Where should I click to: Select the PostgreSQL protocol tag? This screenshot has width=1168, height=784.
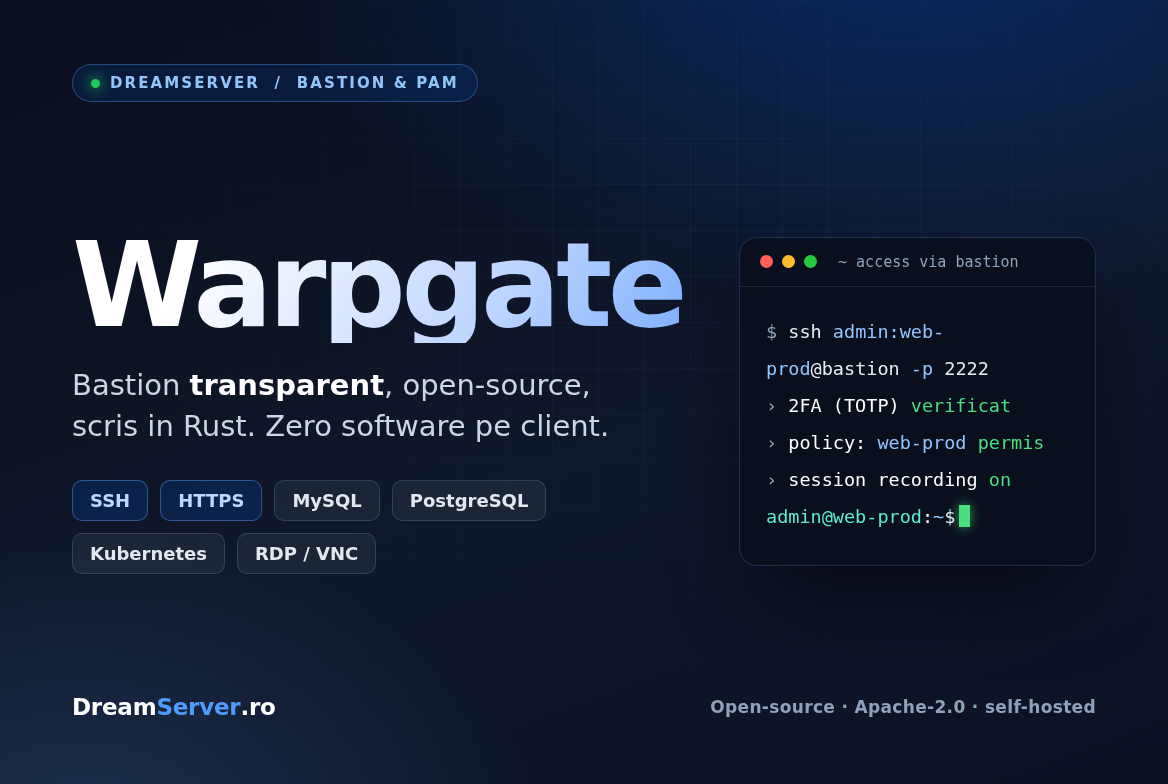click(469, 501)
